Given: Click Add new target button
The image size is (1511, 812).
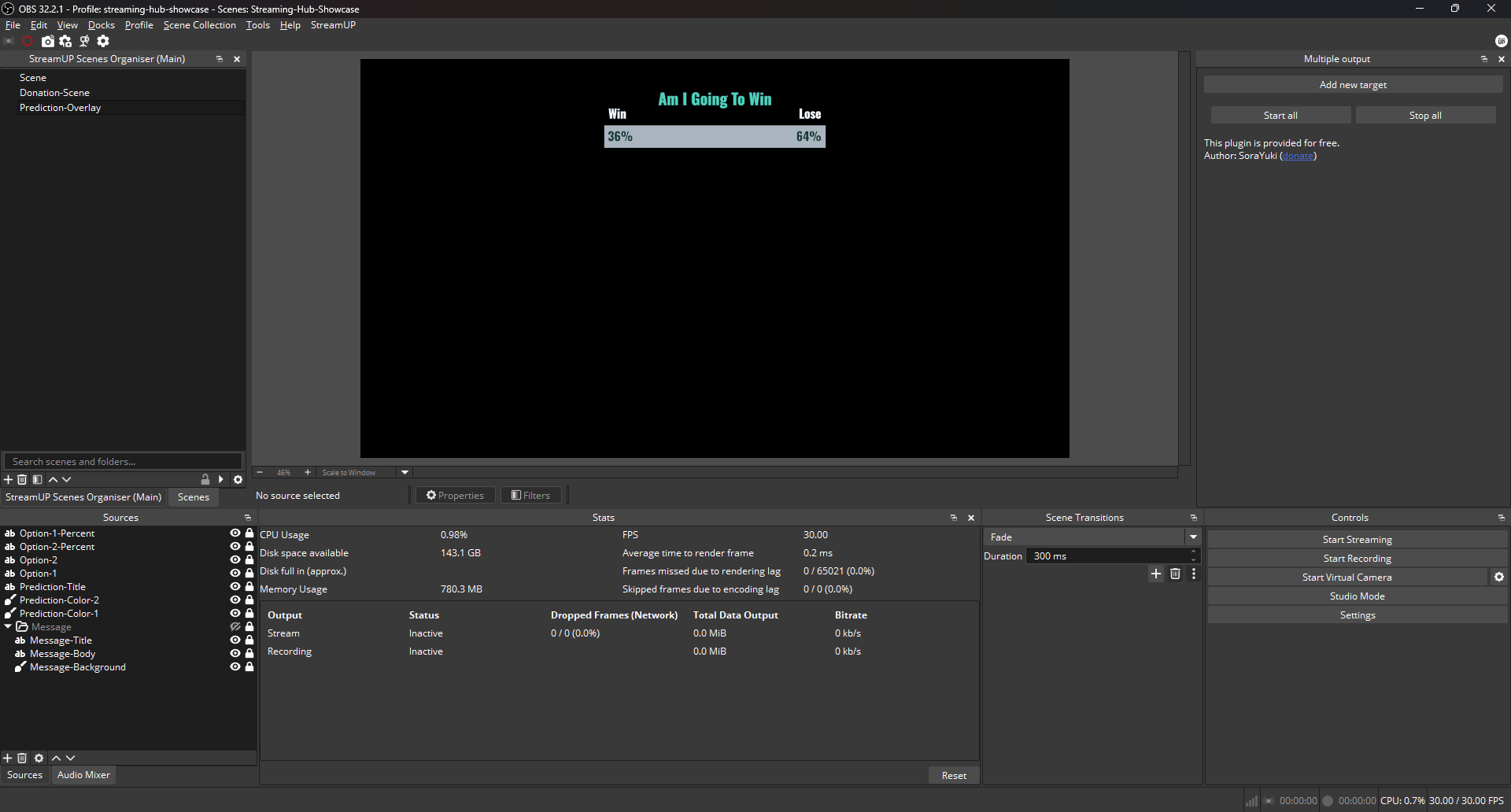Looking at the screenshot, I should [1353, 84].
